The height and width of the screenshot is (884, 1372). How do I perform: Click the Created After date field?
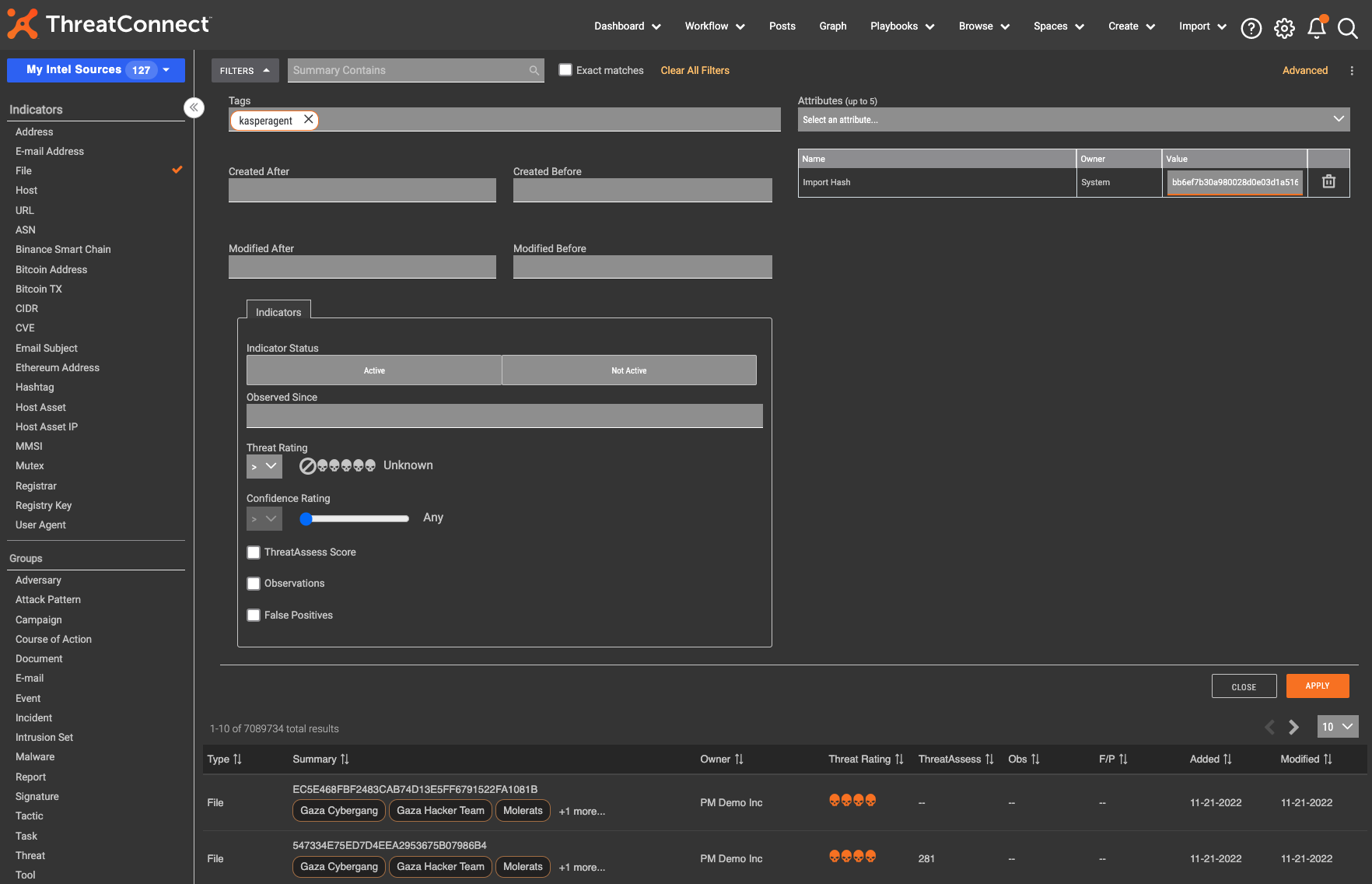pos(362,190)
